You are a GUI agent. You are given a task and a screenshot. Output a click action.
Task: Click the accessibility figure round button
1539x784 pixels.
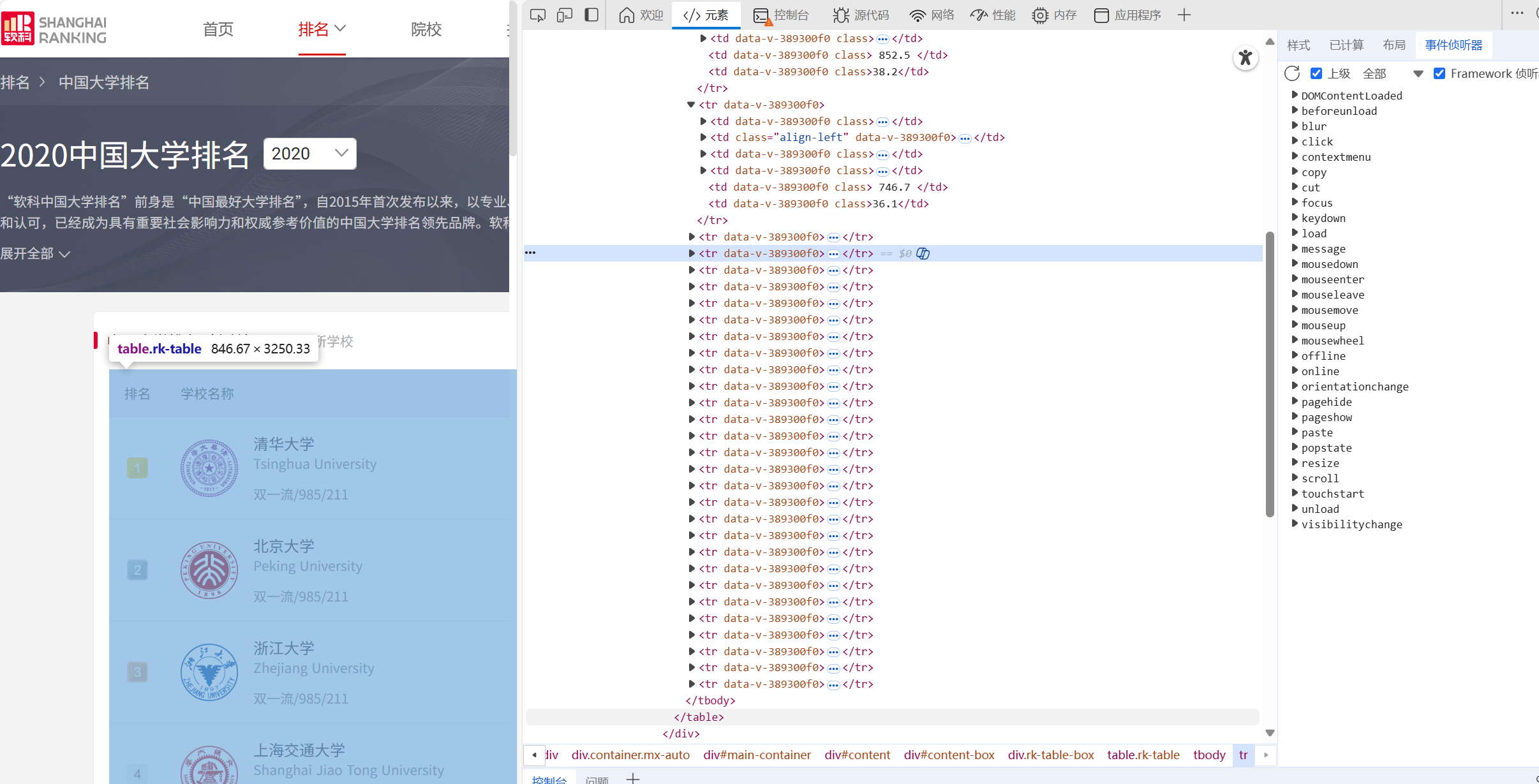click(1245, 58)
